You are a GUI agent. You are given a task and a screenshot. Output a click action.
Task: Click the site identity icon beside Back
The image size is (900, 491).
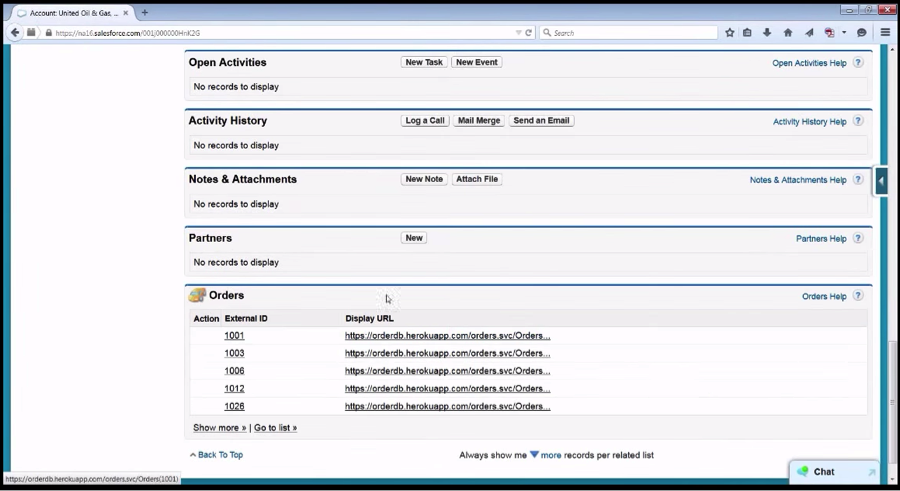click(x=32, y=33)
